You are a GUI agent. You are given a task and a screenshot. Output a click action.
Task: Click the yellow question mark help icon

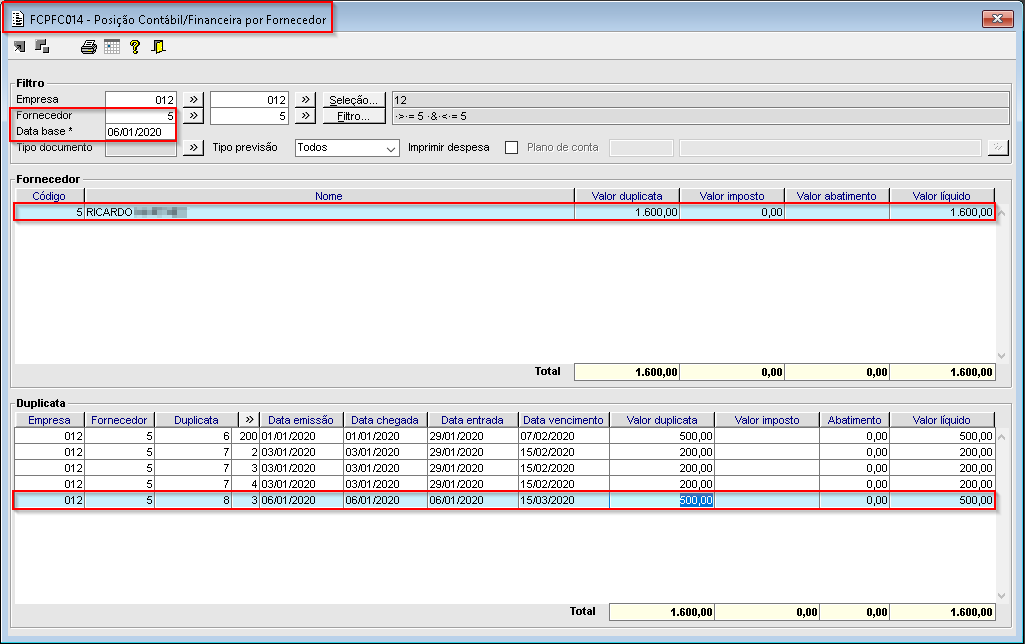pyautogui.click(x=135, y=47)
